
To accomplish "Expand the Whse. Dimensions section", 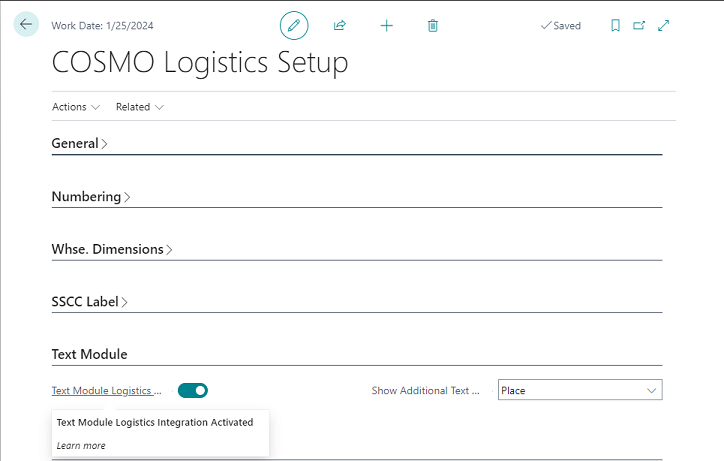I will coord(111,249).
